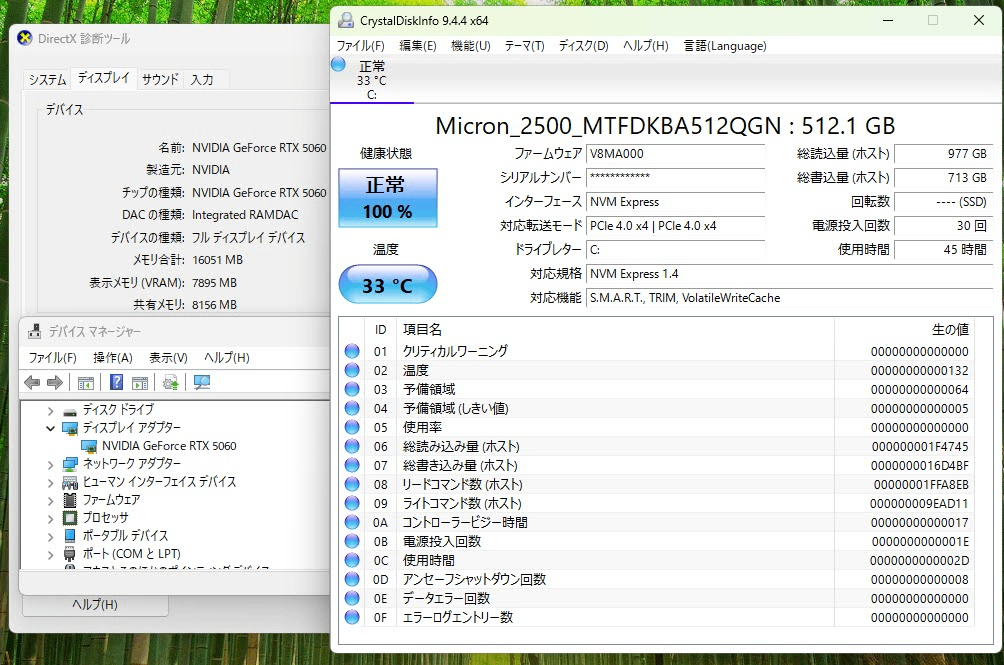Expand the ポート (COM と LPT) node

coord(51,554)
